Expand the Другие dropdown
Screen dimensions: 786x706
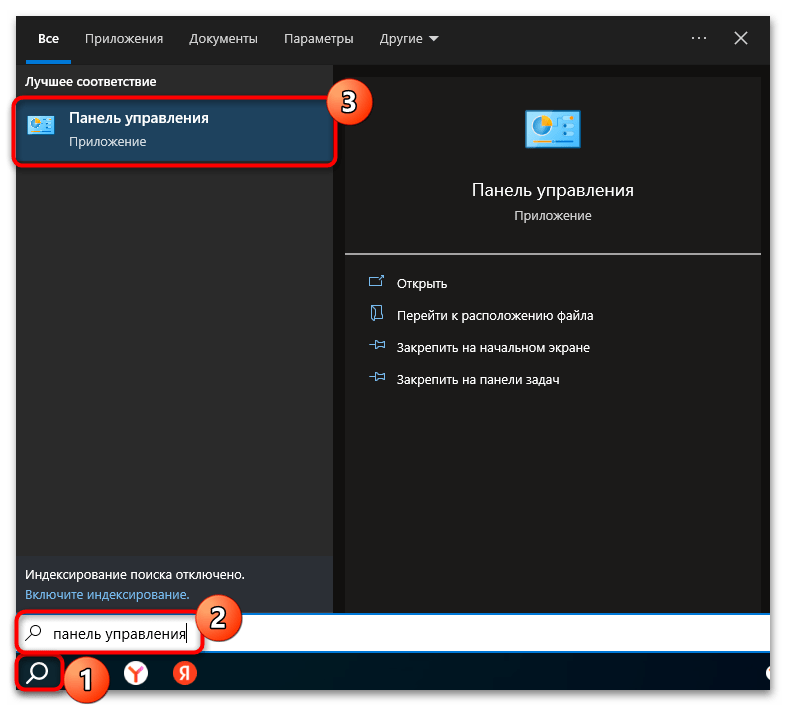click(x=409, y=39)
